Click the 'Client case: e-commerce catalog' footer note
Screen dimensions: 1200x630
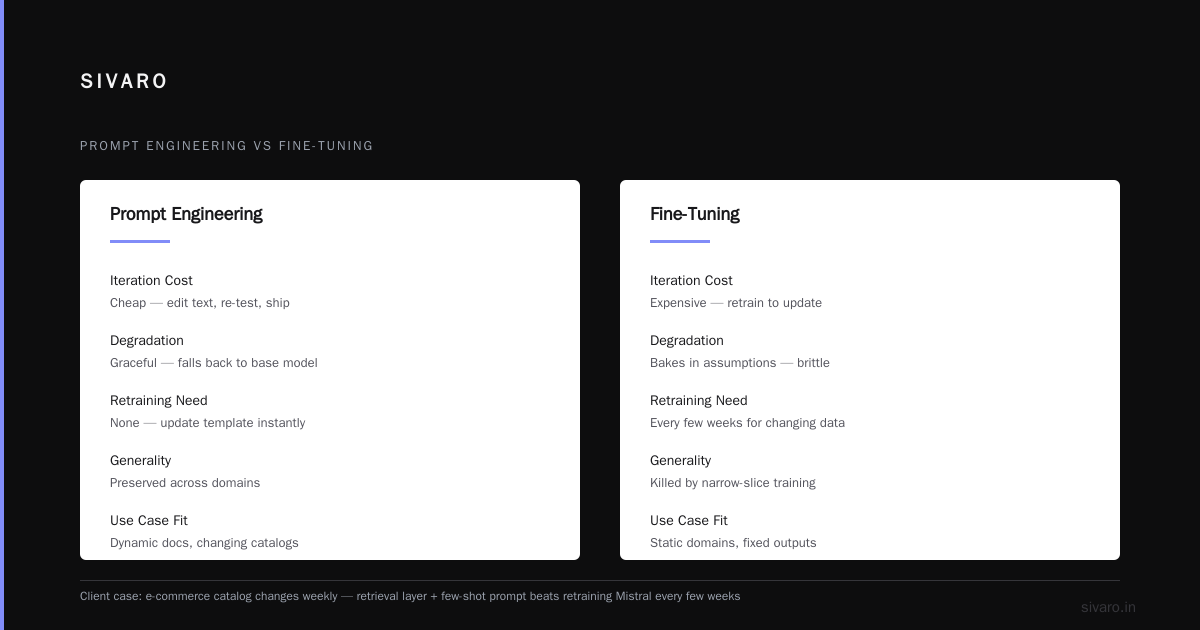410,596
